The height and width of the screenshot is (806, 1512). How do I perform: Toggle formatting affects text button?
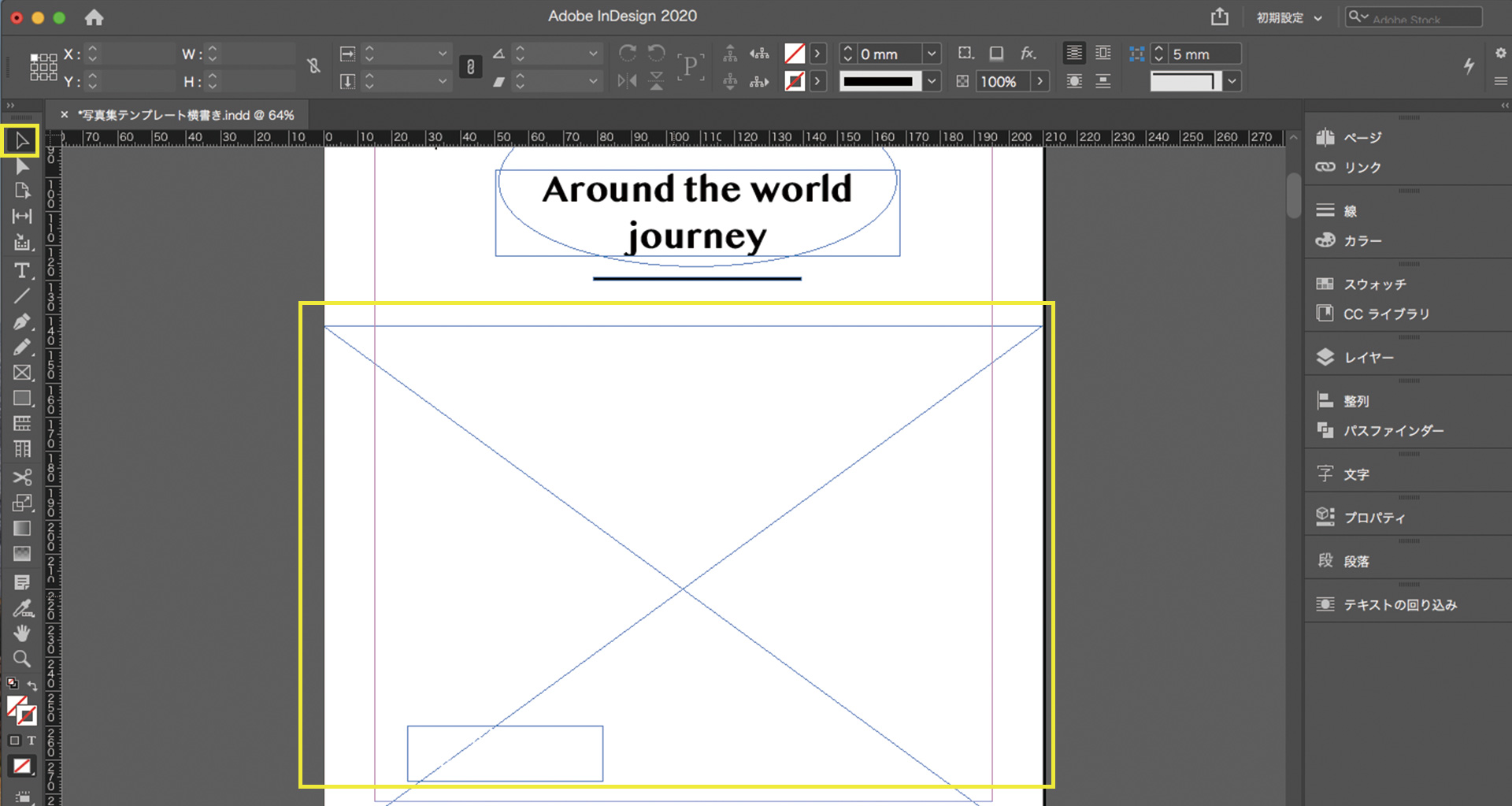(31, 741)
